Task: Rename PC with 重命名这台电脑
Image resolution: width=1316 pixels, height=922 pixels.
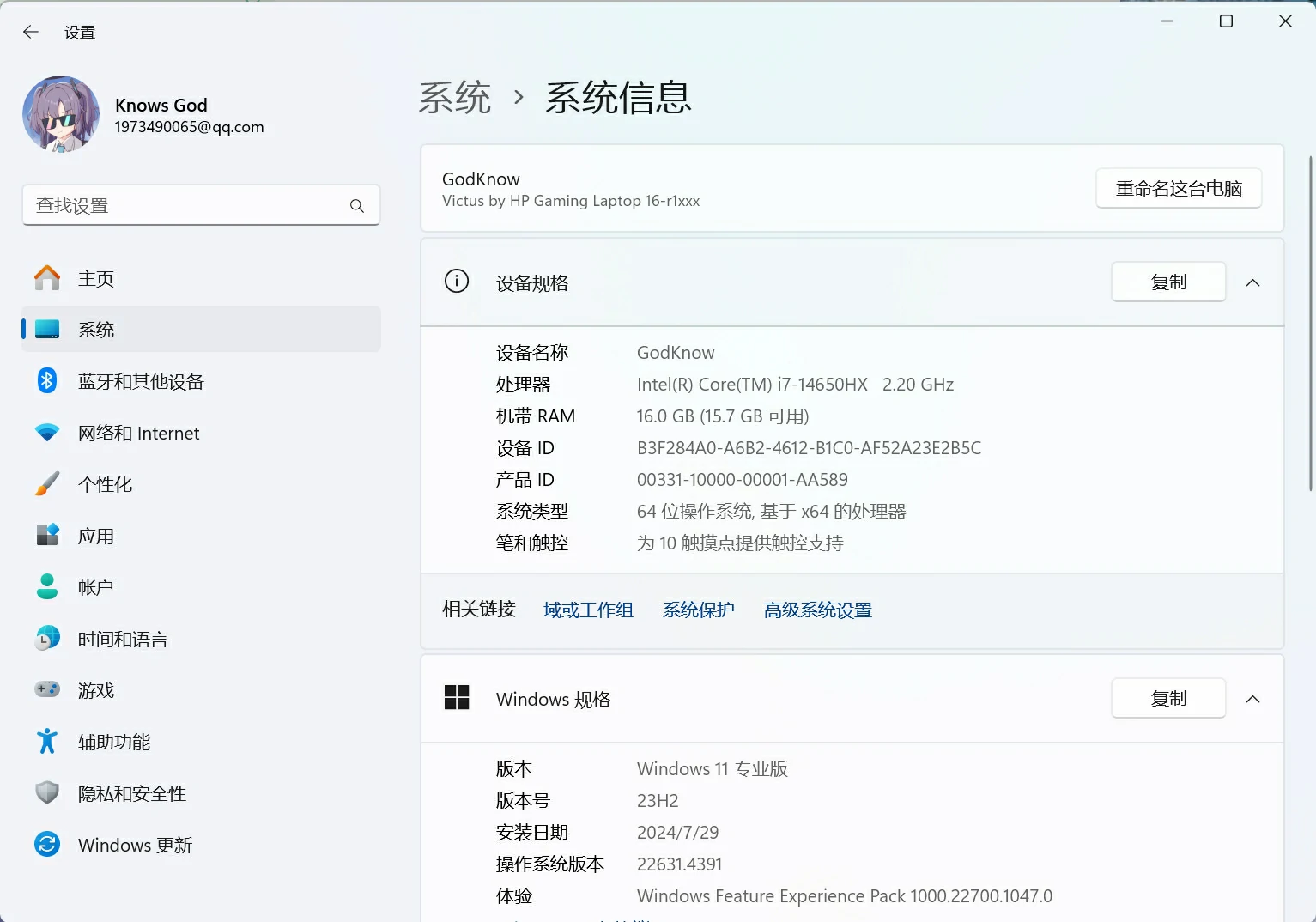Action: click(x=1179, y=188)
